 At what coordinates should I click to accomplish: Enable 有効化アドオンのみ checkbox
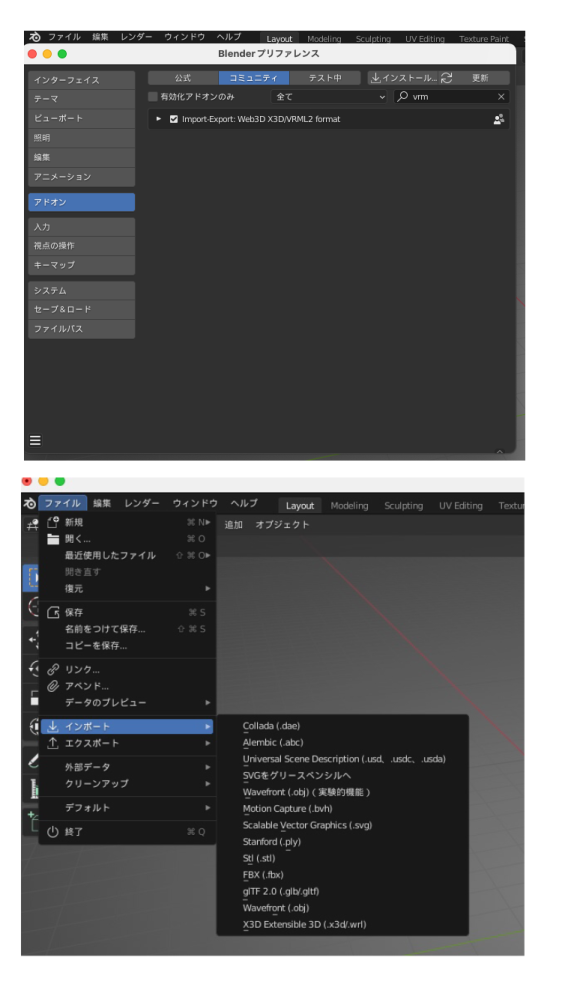pos(153,97)
